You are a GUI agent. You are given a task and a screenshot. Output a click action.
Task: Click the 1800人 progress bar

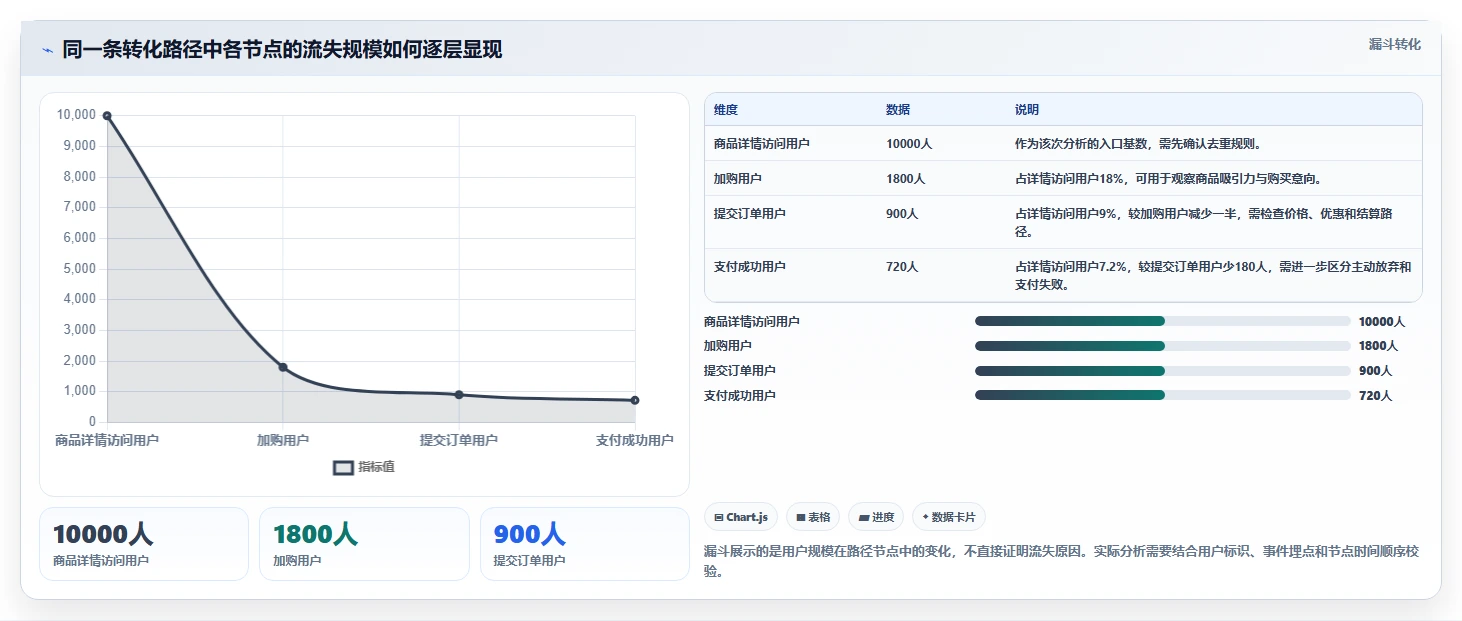[1162, 346]
